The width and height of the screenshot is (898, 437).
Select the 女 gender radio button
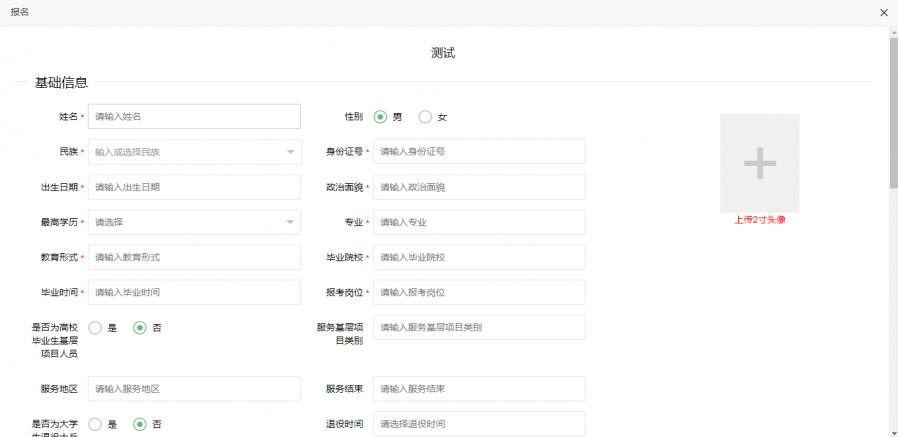[x=425, y=117]
